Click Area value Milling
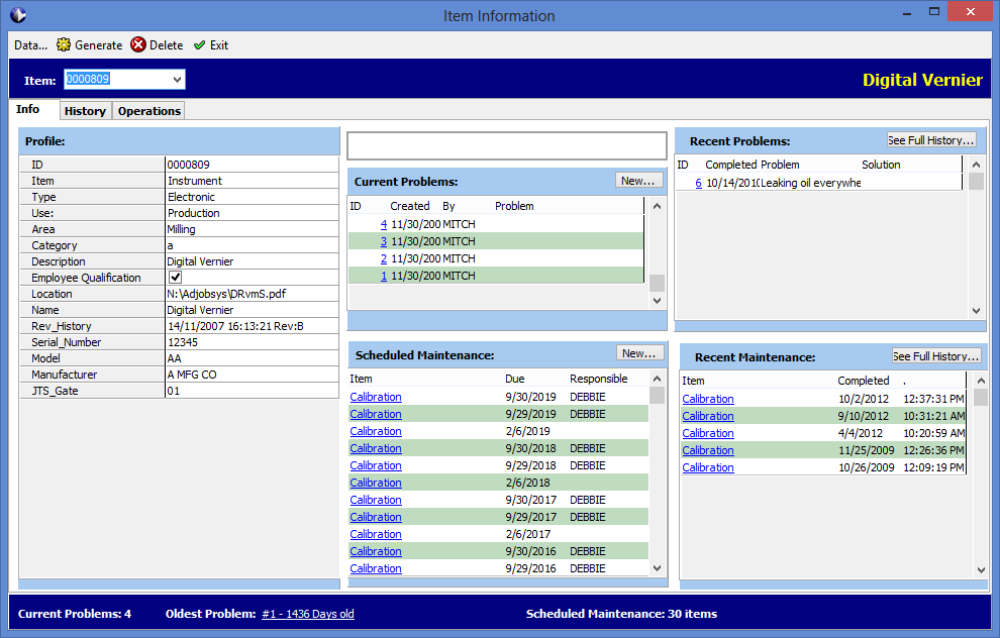Image resolution: width=1000 pixels, height=638 pixels. (x=252, y=229)
